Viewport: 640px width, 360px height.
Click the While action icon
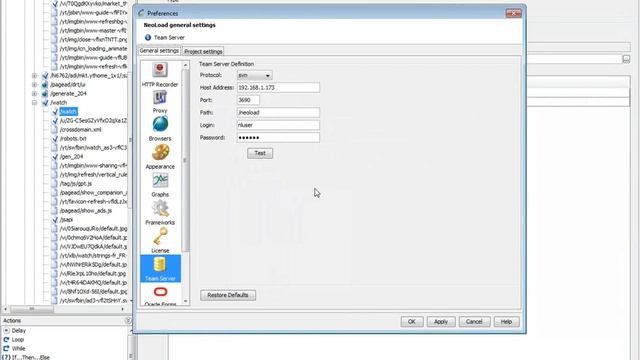pos(7,349)
